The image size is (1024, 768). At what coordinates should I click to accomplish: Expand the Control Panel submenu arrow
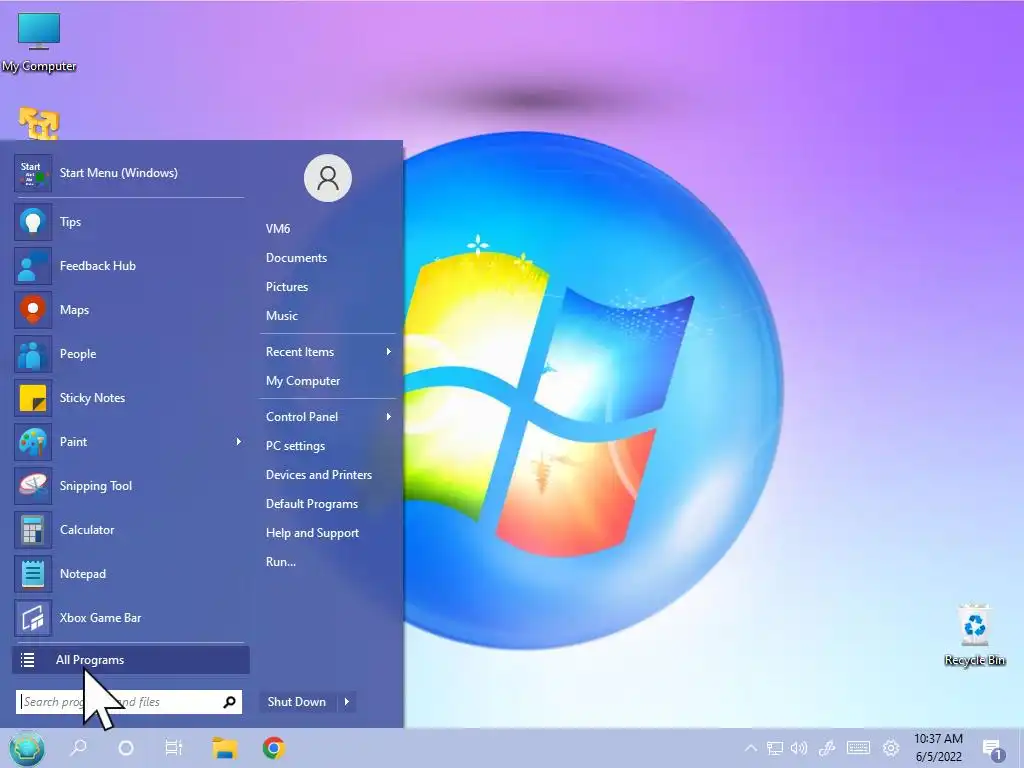point(389,417)
